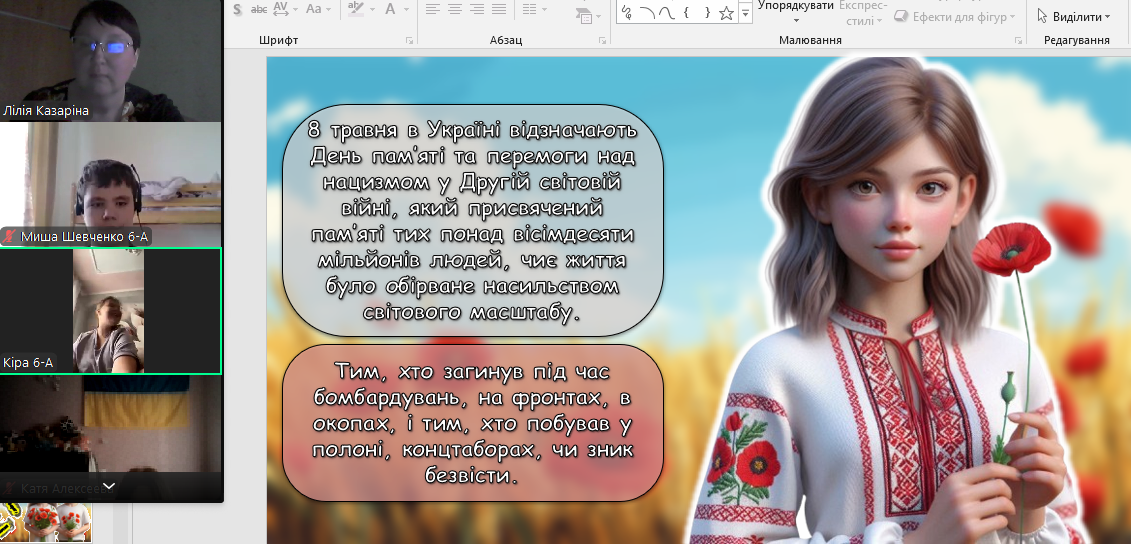Show more participants down chevron
This screenshot has width=1131, height=544.
pyautogui.click(x=110, y=486)
